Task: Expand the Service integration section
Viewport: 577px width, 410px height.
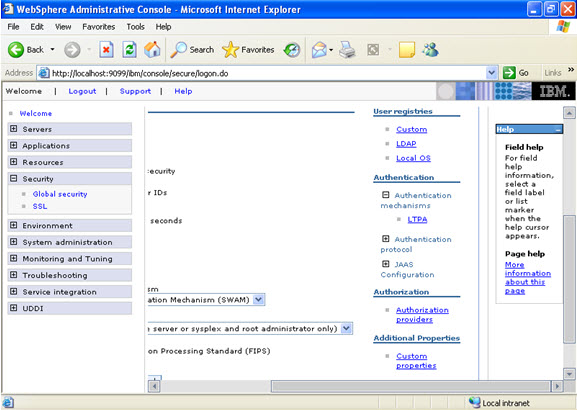Action: pyautogui.click(x=14, y=291)
